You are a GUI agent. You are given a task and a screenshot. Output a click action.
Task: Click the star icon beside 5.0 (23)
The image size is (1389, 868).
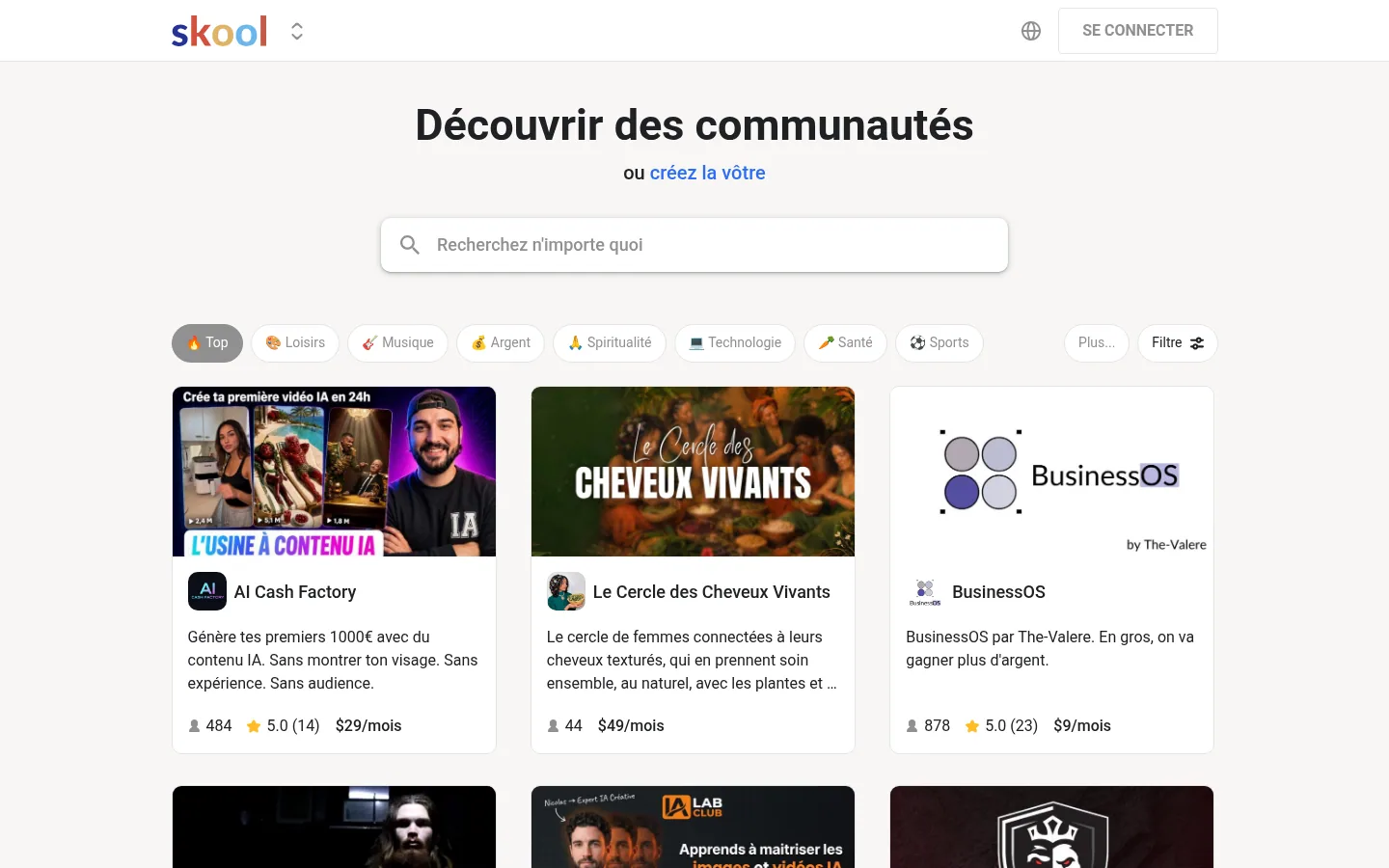972,726
